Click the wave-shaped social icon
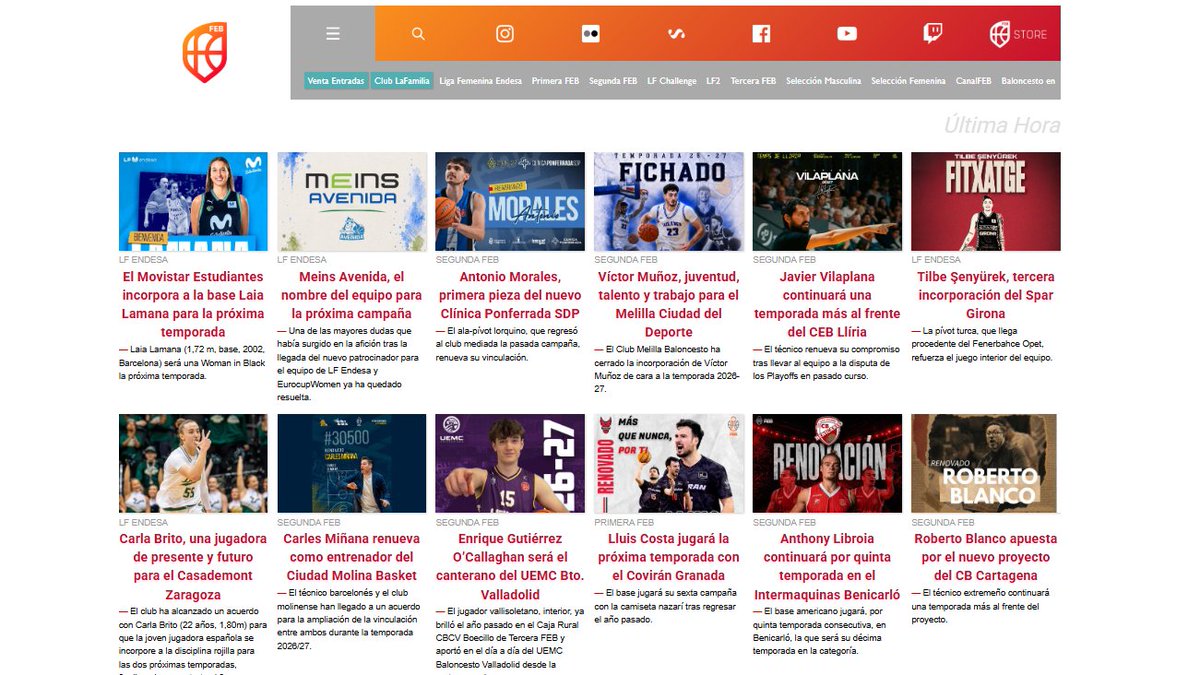This screenshot has width=1200, height=675. click(676, 34)
